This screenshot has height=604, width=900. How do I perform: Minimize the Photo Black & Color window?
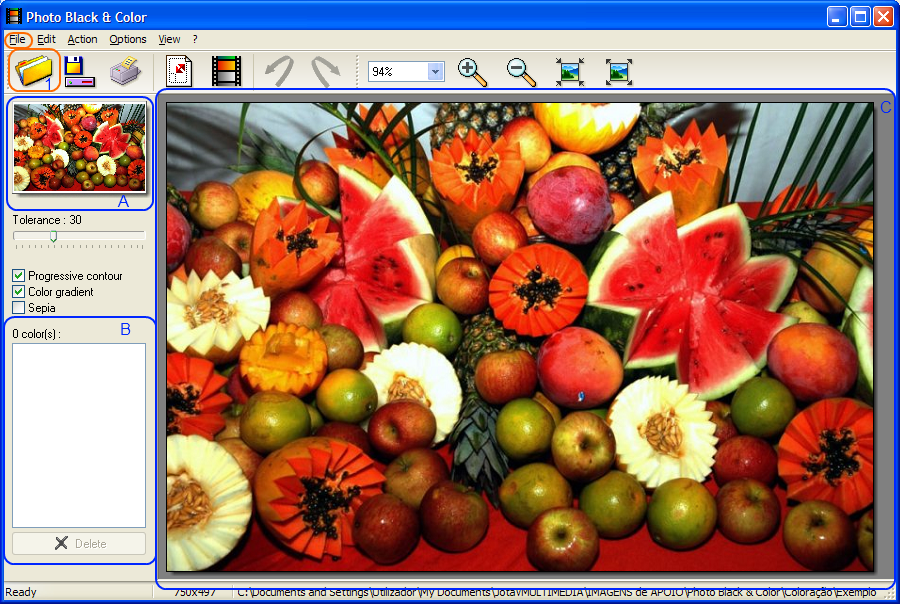(x=837, y=17)
